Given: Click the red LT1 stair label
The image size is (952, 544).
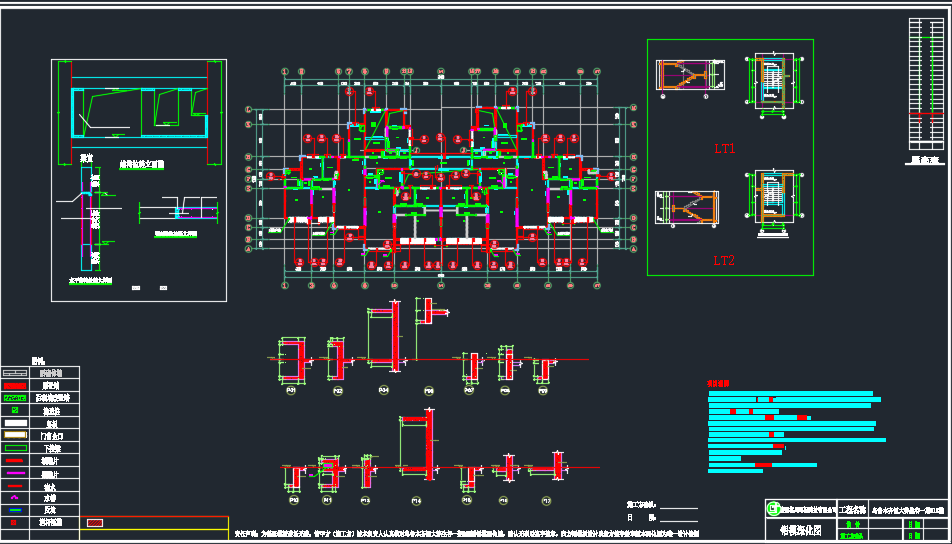Looking at the screenshot, I should [724, 149].
